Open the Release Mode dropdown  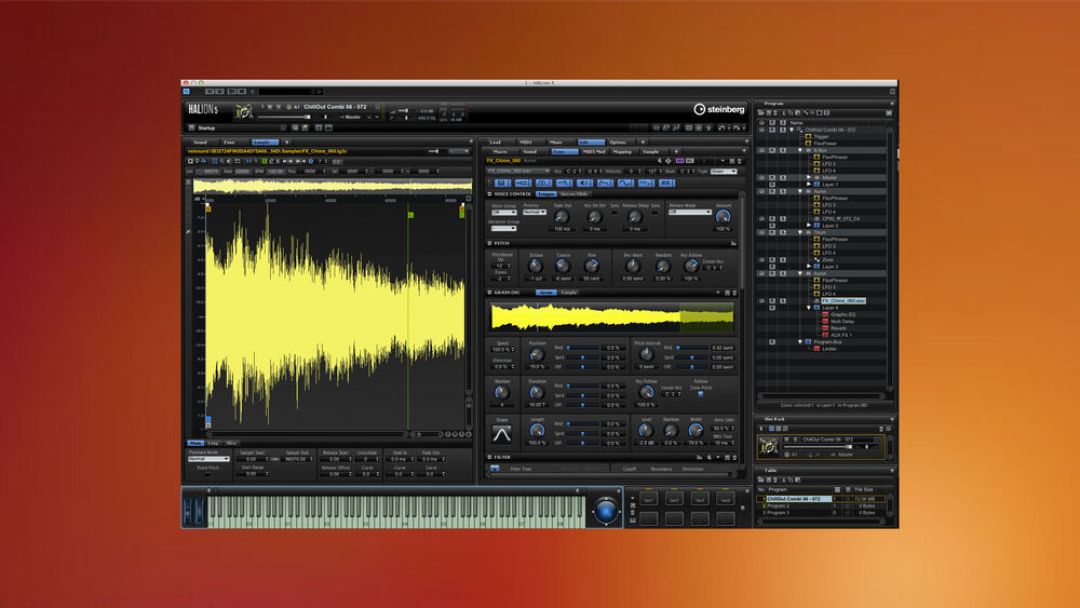click(689, 212)
